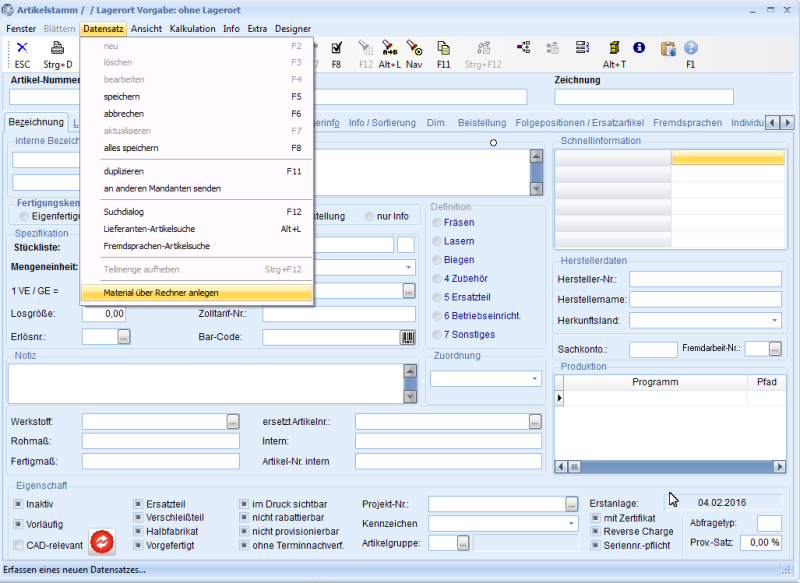Click the print icon labeled Strg+D
The height and width of the screenshot is (583, 800).
[x=58, y=48]
